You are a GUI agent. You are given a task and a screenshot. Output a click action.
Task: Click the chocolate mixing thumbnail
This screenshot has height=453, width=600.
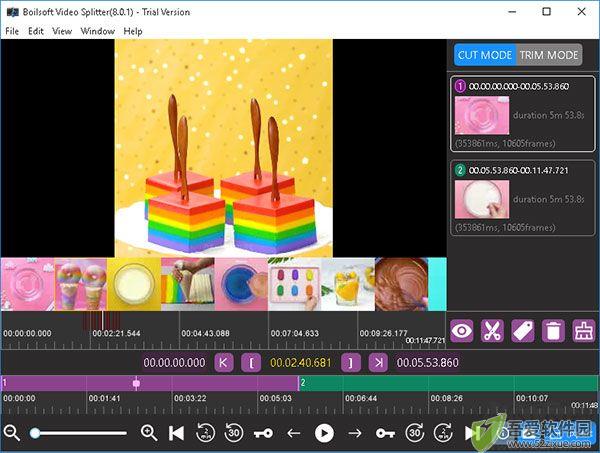401,284
